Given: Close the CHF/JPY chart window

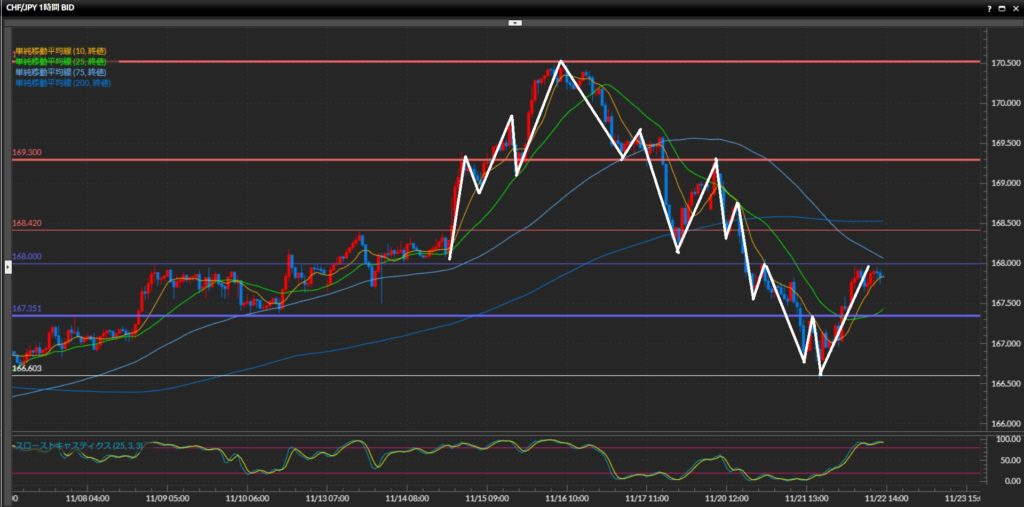Looking at the screenshot, I should click(x=1015, y=8).
